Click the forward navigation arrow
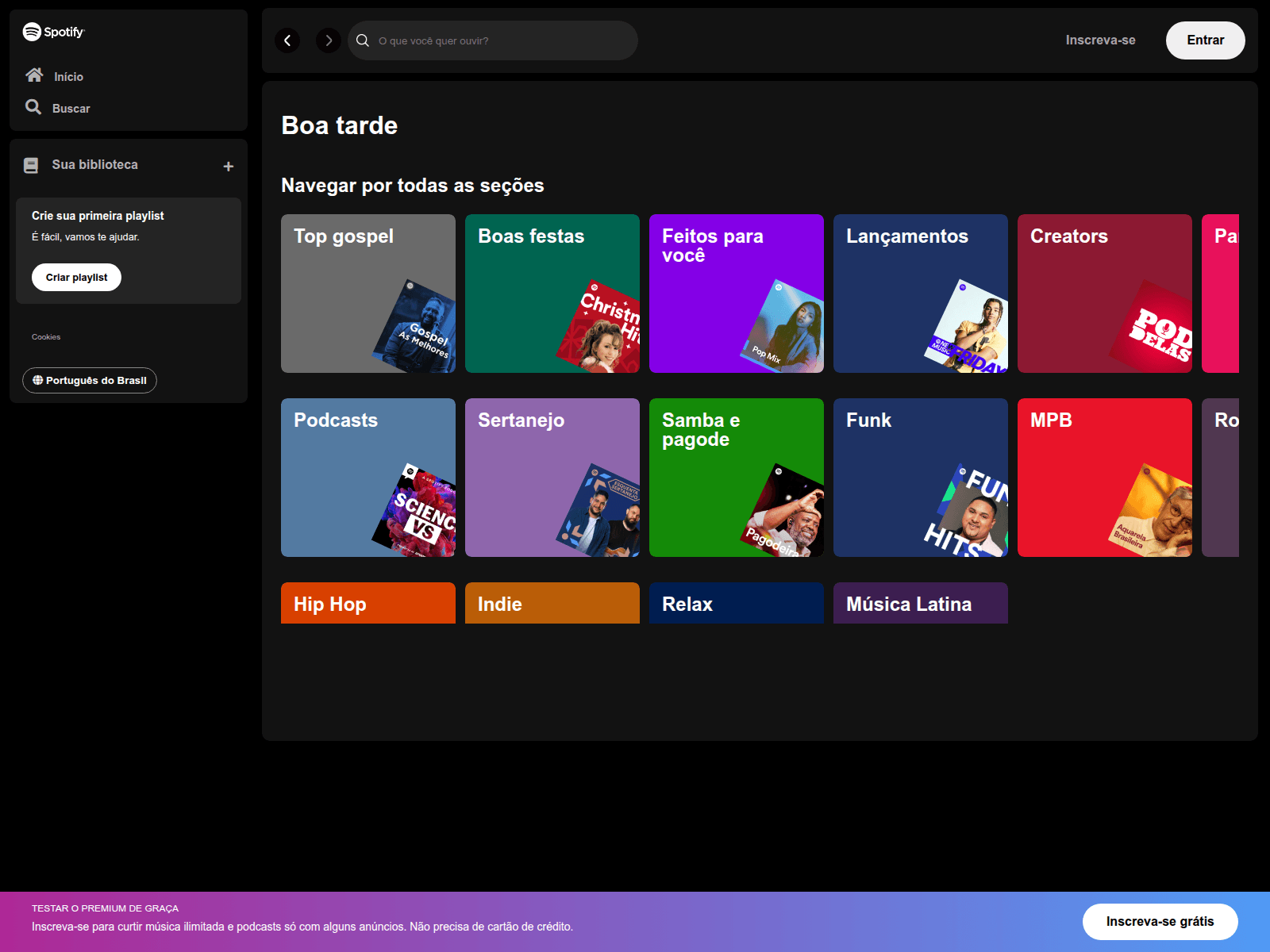1270x952 pixels. tap(328, 40)
